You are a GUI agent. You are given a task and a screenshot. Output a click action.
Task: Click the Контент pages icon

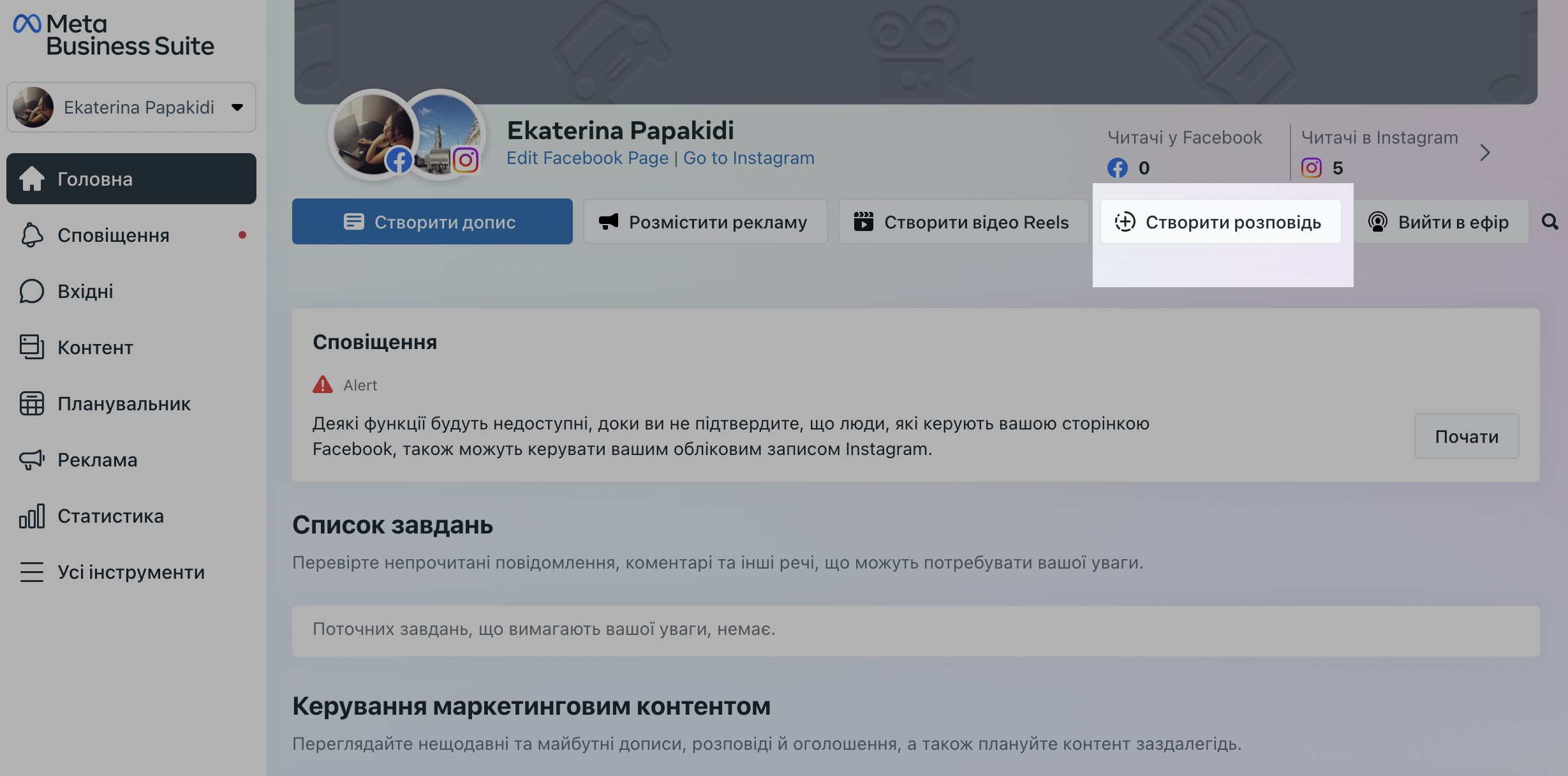pyautogui.click(x=31, y=347)
